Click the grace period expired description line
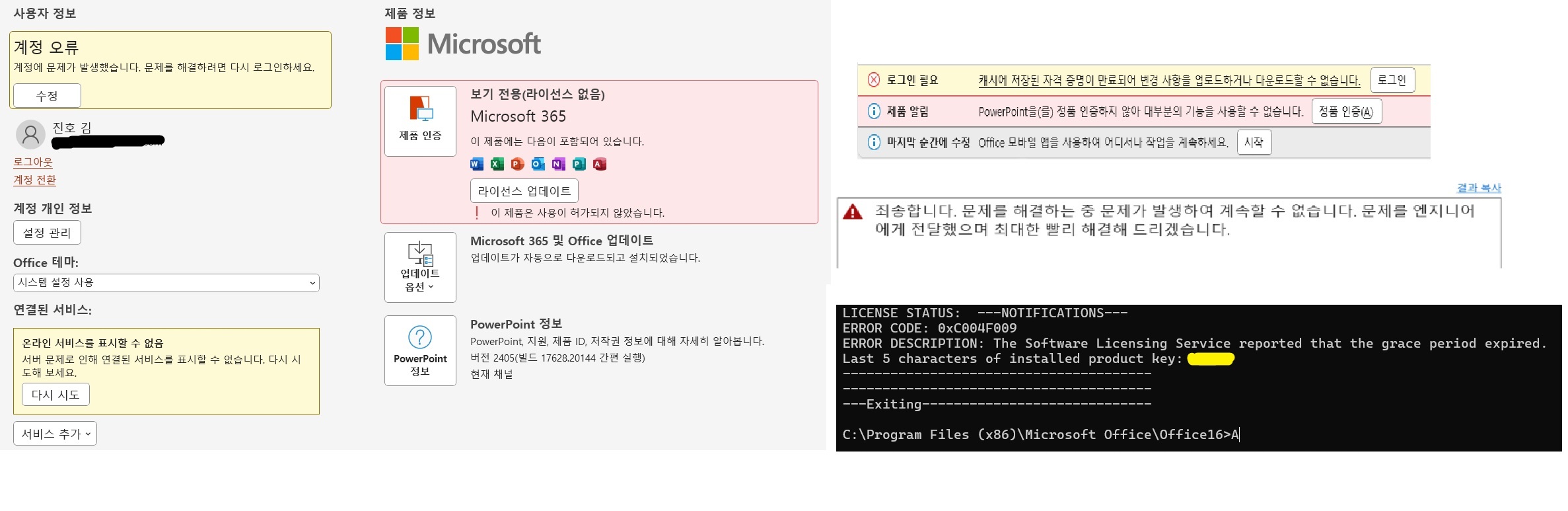The image size is (1568, 511). (1194, 343)
